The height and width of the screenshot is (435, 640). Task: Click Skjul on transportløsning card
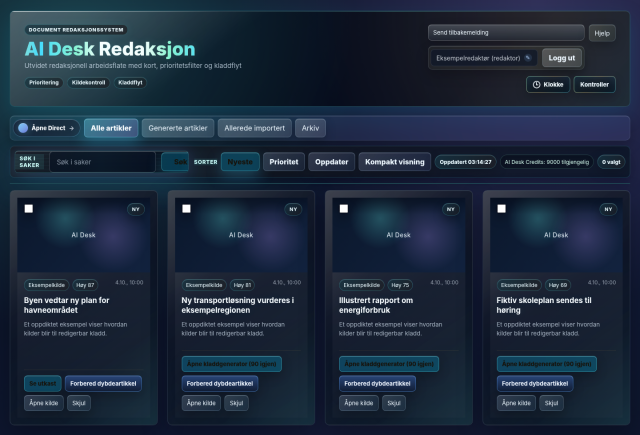(x=236, y=403)
